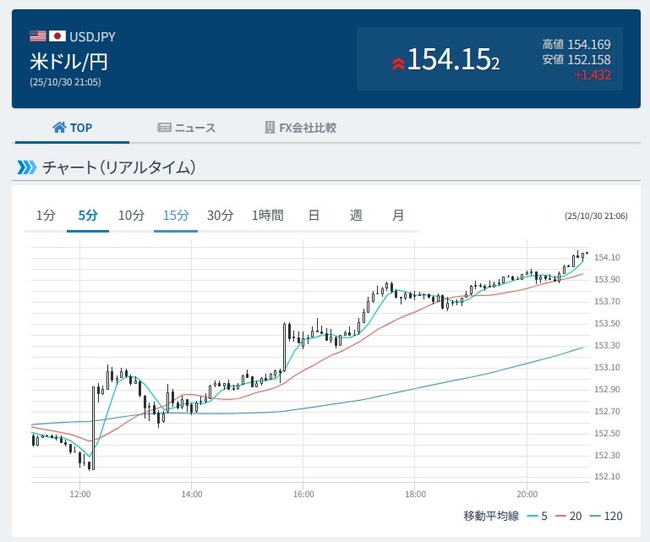Click the US flag icon
Image resolution: width=650 pixels, height=542 pixels.
pos(38,36)
